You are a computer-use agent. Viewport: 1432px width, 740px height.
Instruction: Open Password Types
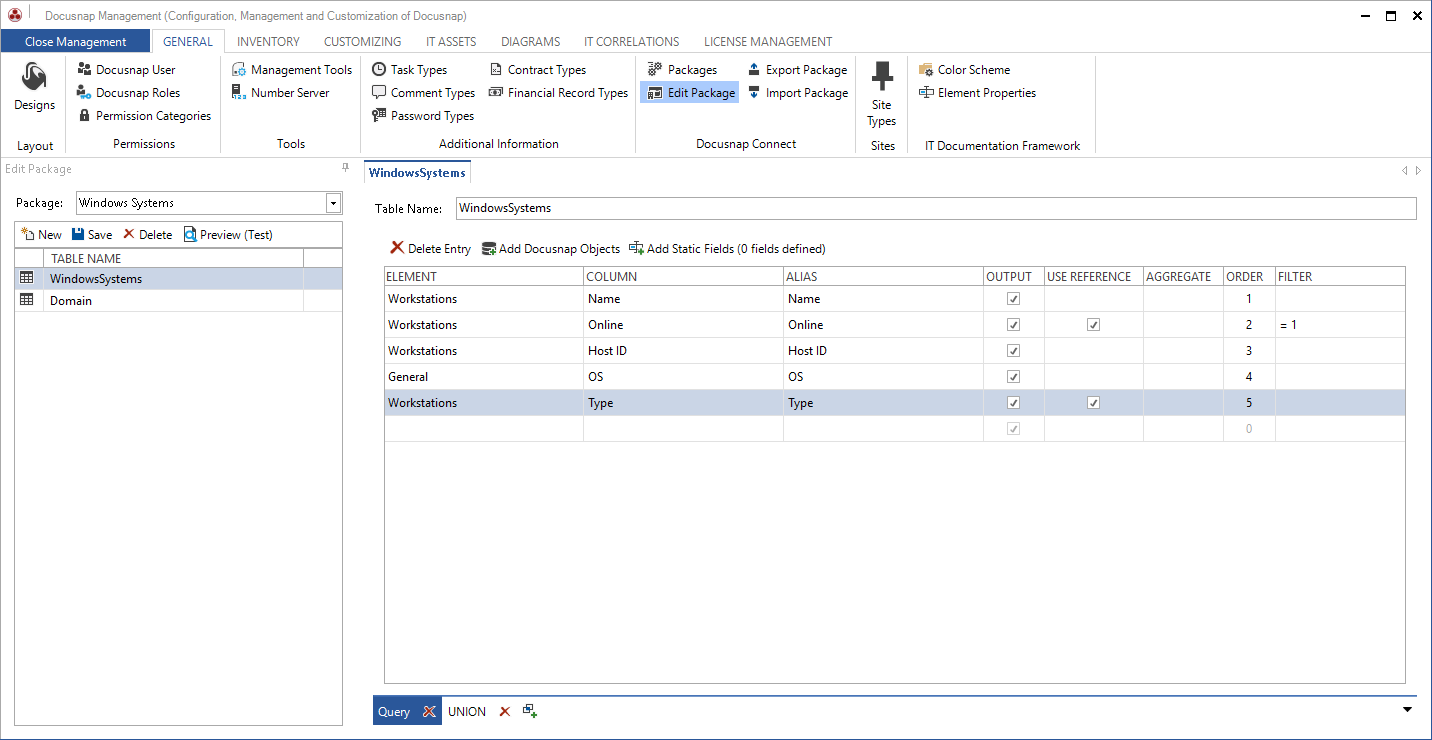(422, 116)
